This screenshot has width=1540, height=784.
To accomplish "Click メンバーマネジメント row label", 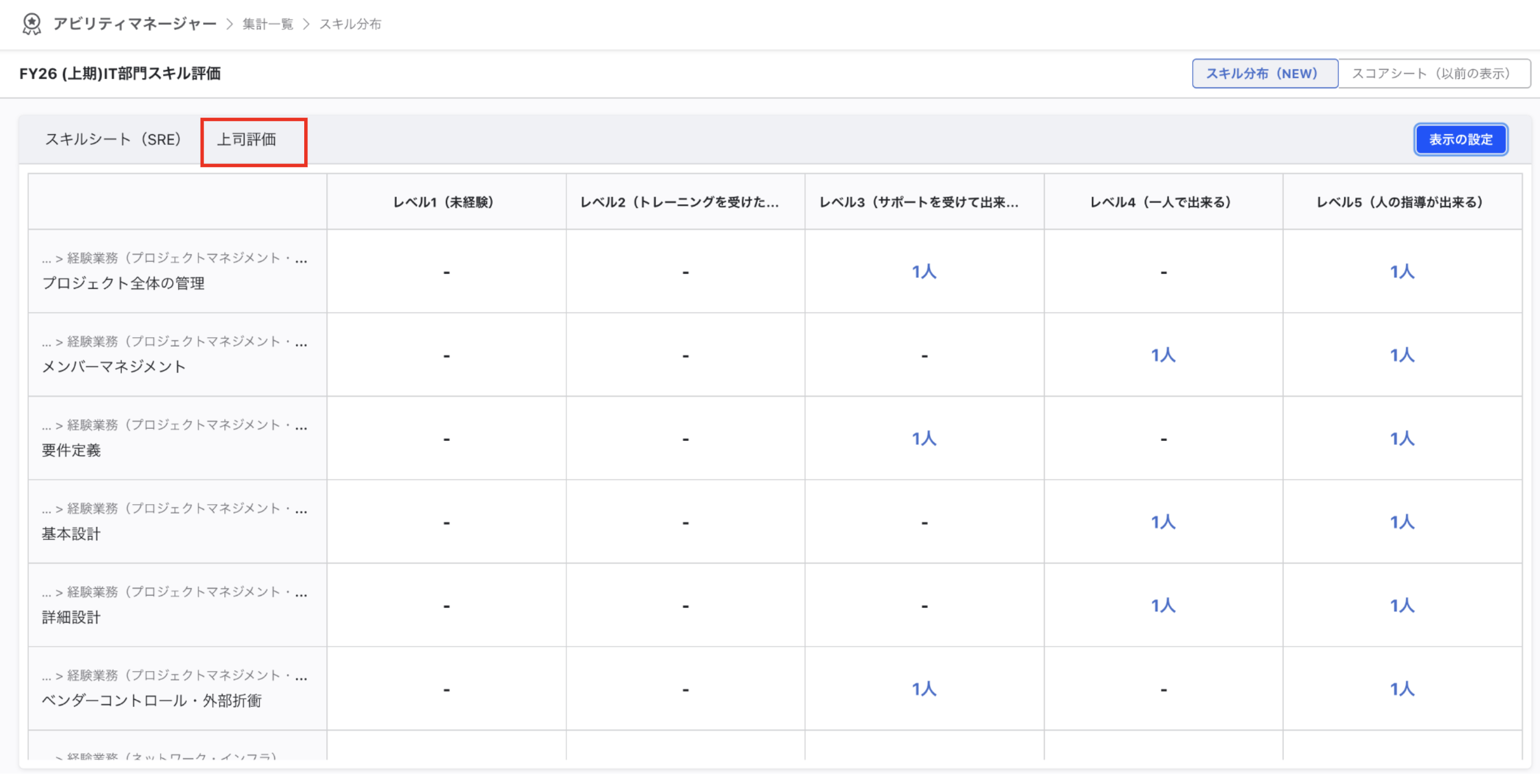I will (x=114, y=367).
